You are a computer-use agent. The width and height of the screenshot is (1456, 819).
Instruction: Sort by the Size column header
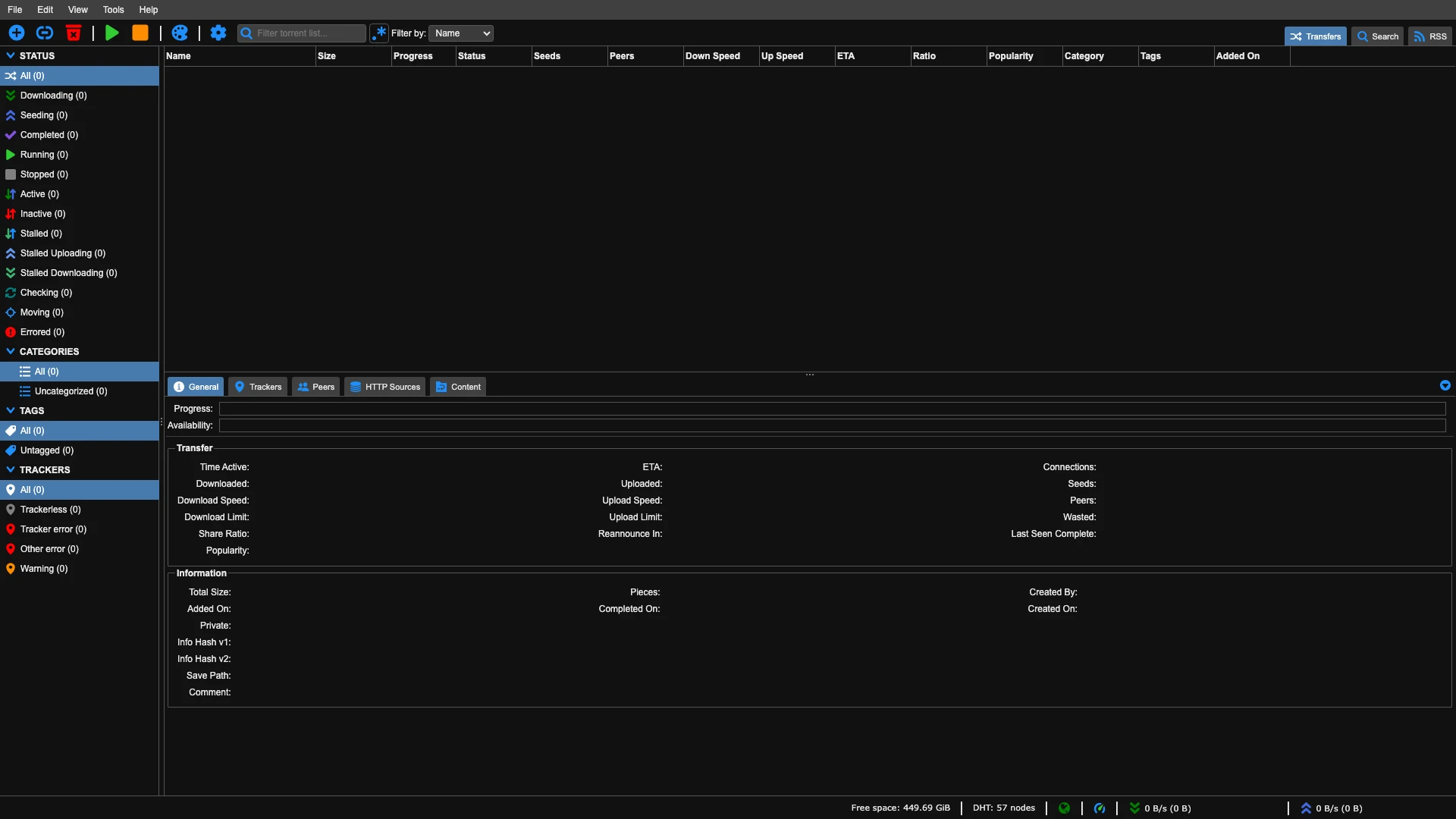click(x=353, y=56)
